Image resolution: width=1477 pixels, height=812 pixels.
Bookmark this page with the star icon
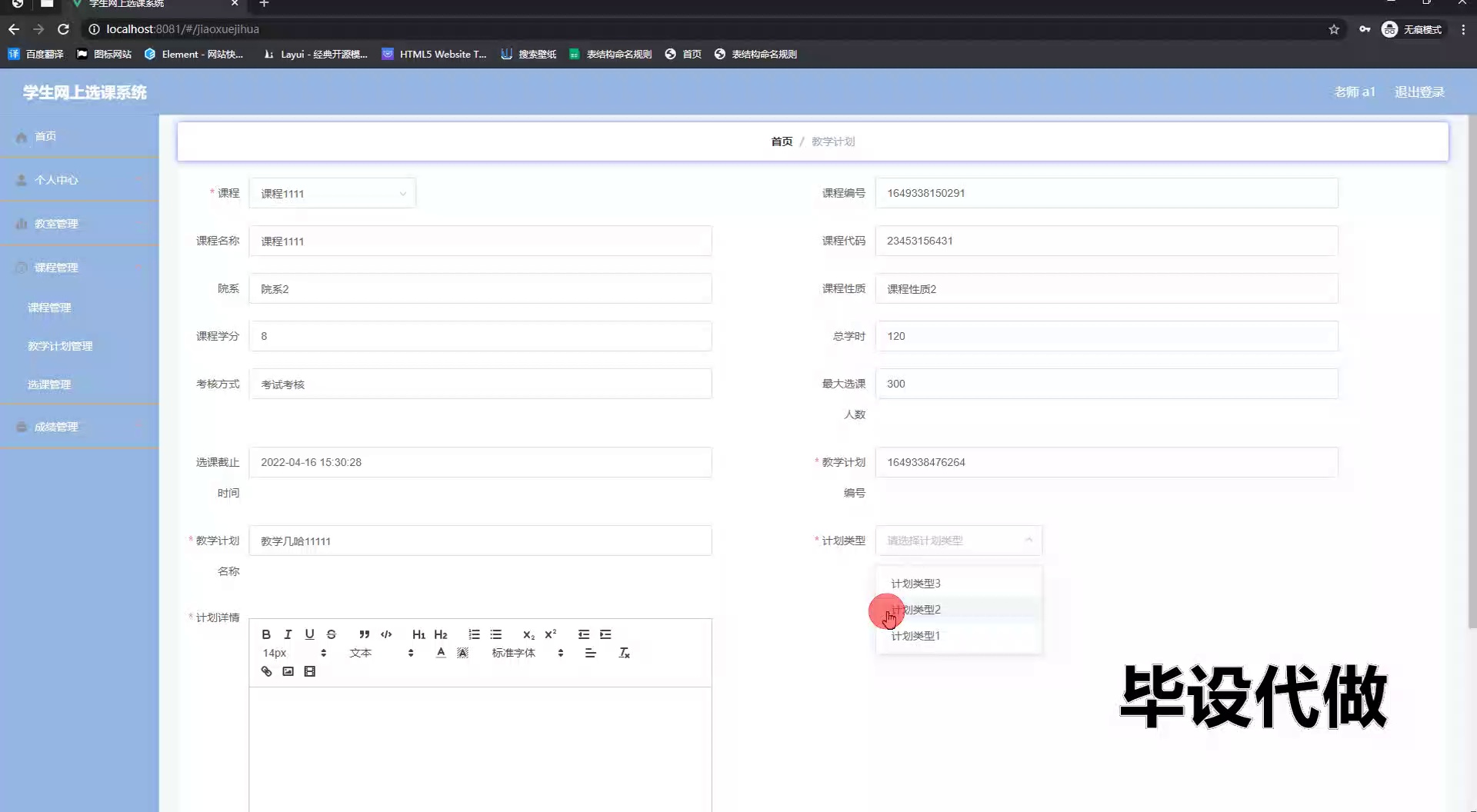(x=1334, y=29)
